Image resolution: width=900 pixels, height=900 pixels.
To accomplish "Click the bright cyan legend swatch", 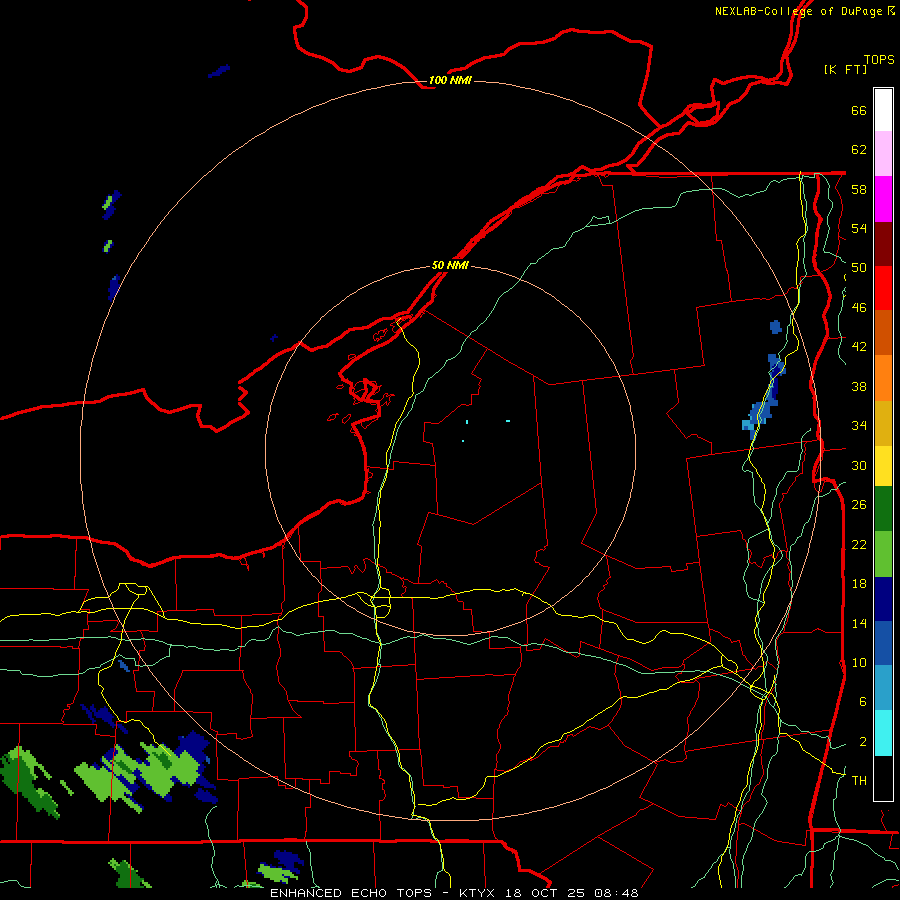I will point(883,733).
